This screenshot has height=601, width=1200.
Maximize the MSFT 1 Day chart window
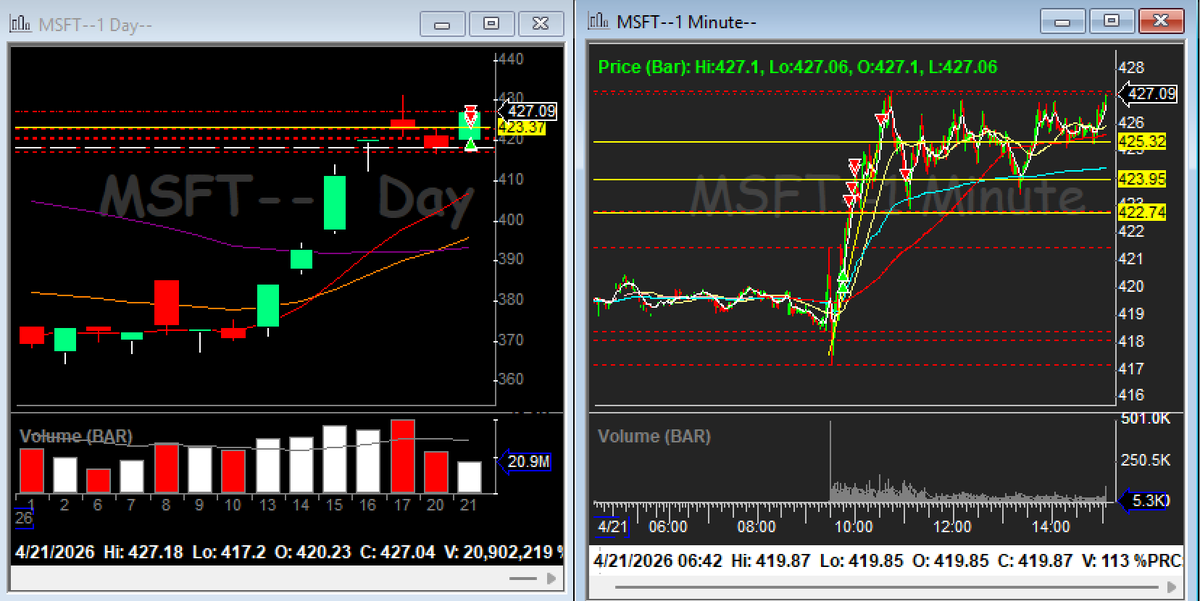pyautogui.click(x=491, y=22)
